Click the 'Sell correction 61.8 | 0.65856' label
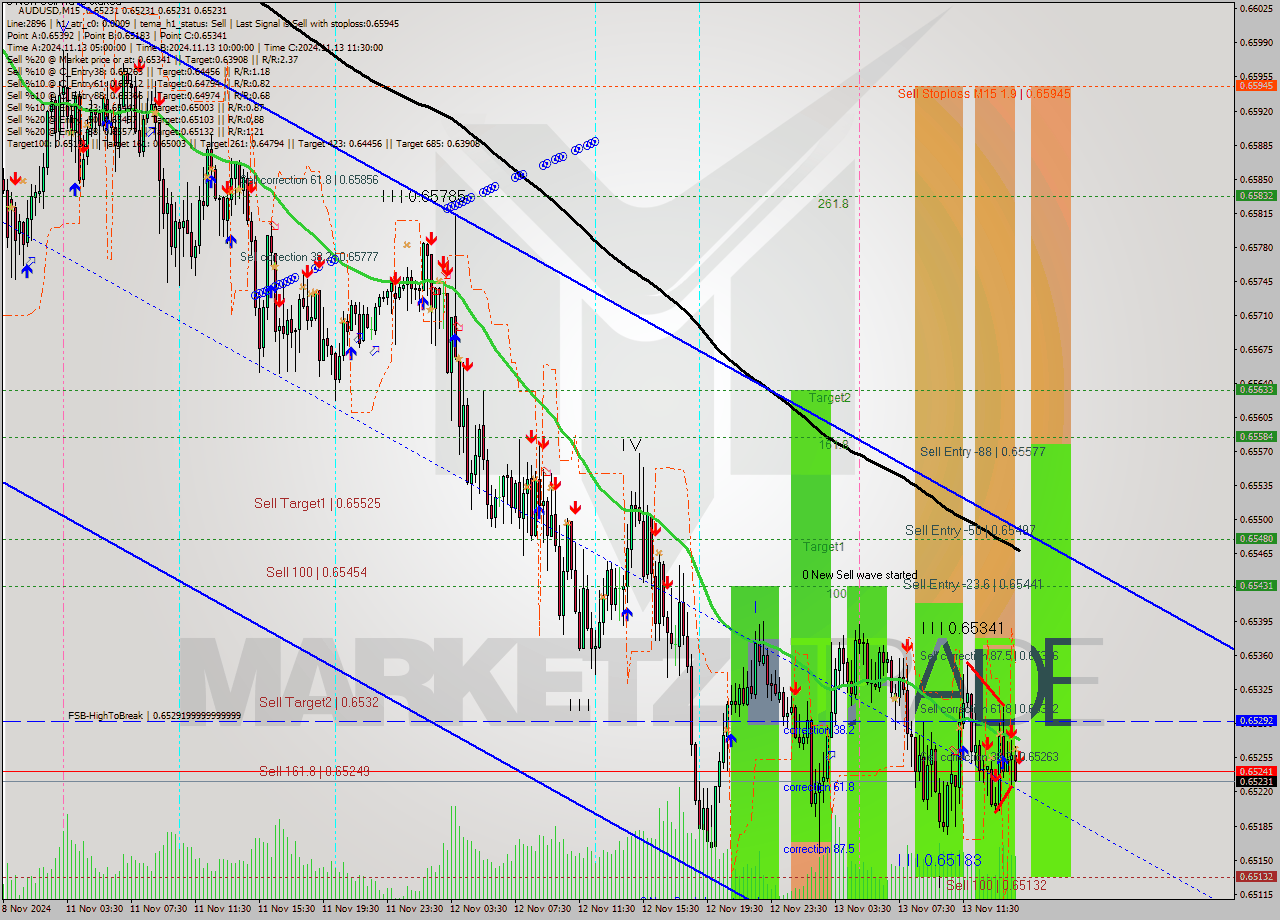This screenshot has width=1280, height=920. click(309, 180)
